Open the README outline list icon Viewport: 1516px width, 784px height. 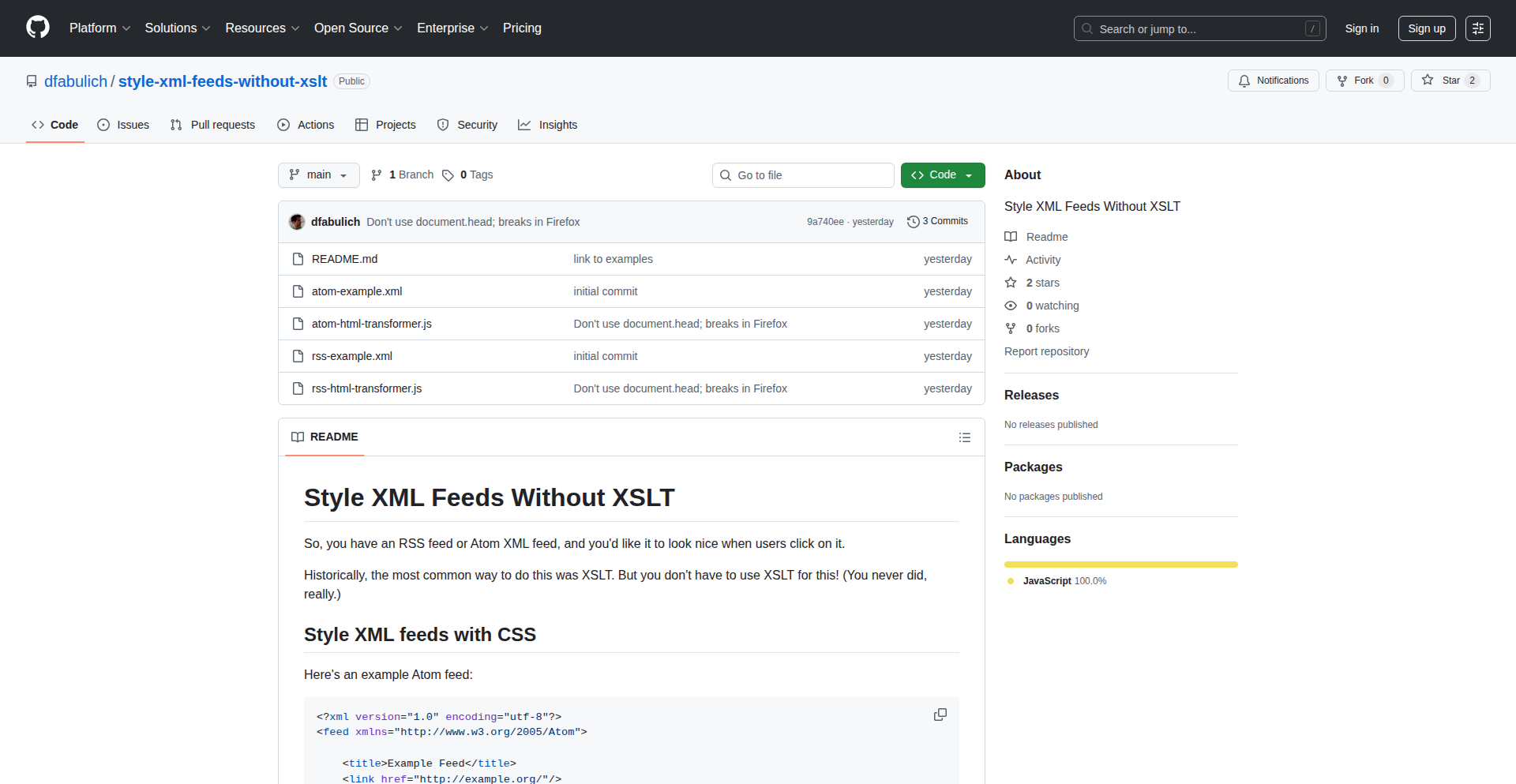pos(964,437)
